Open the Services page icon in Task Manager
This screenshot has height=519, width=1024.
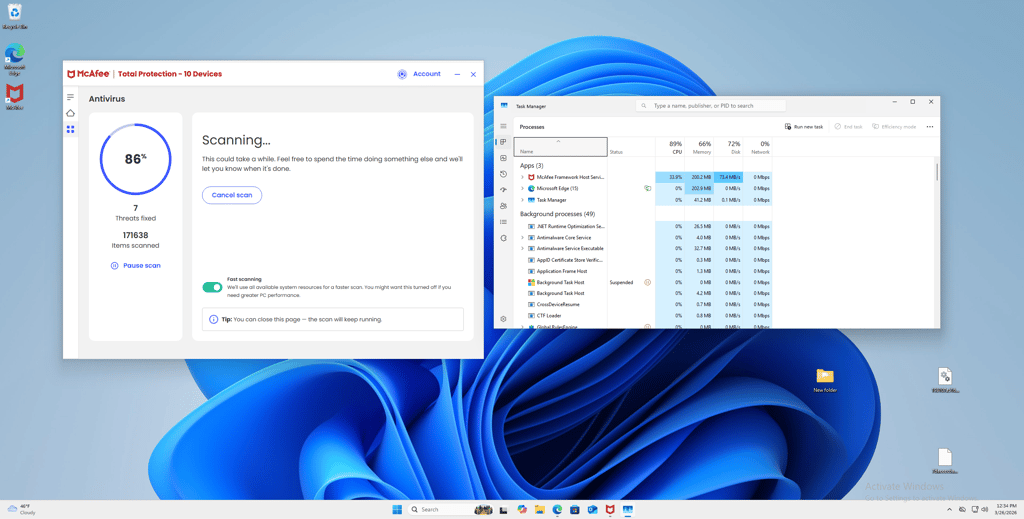click(504, 238)
